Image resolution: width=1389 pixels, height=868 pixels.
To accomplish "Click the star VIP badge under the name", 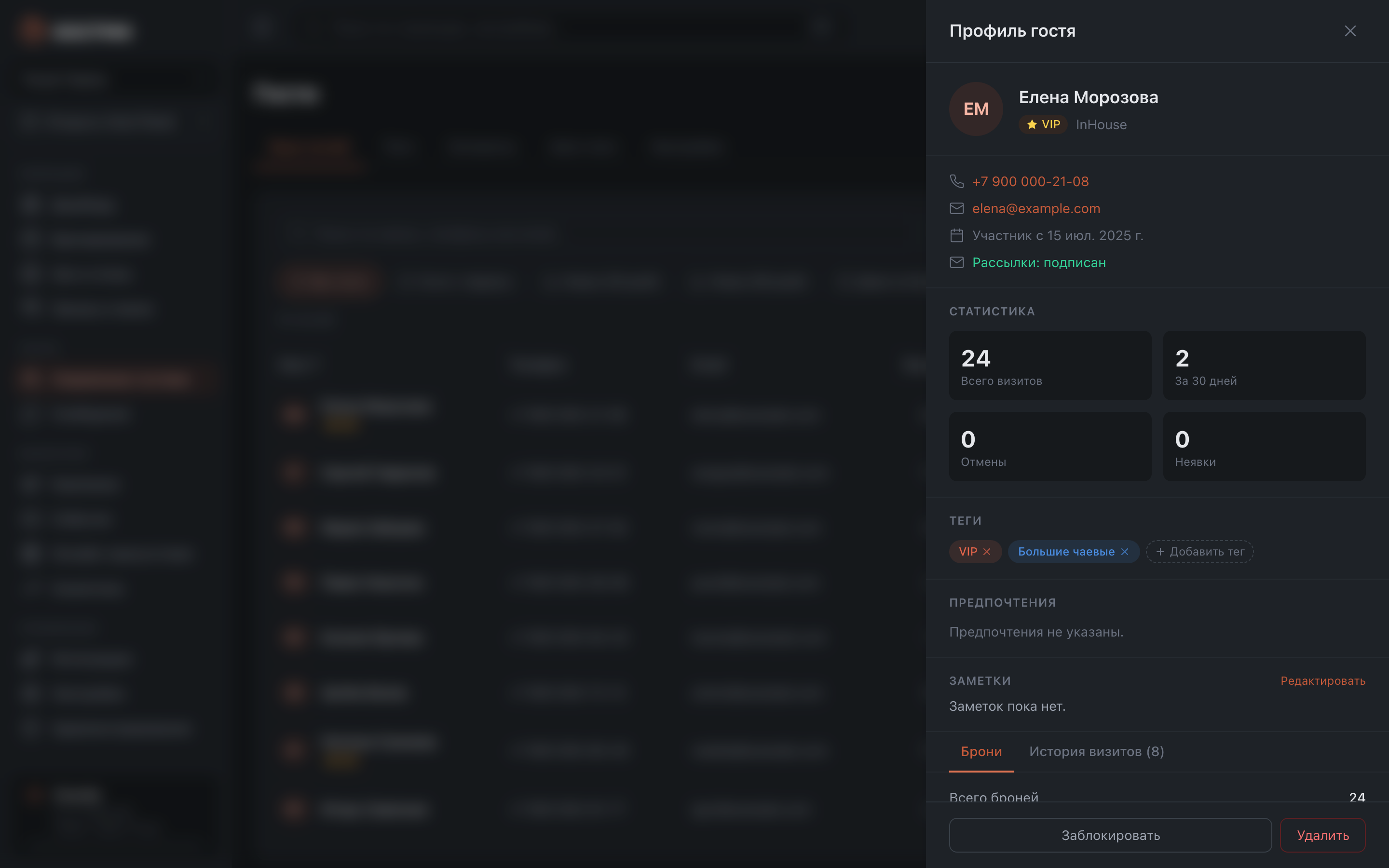I will click(x=1043, y=124).
